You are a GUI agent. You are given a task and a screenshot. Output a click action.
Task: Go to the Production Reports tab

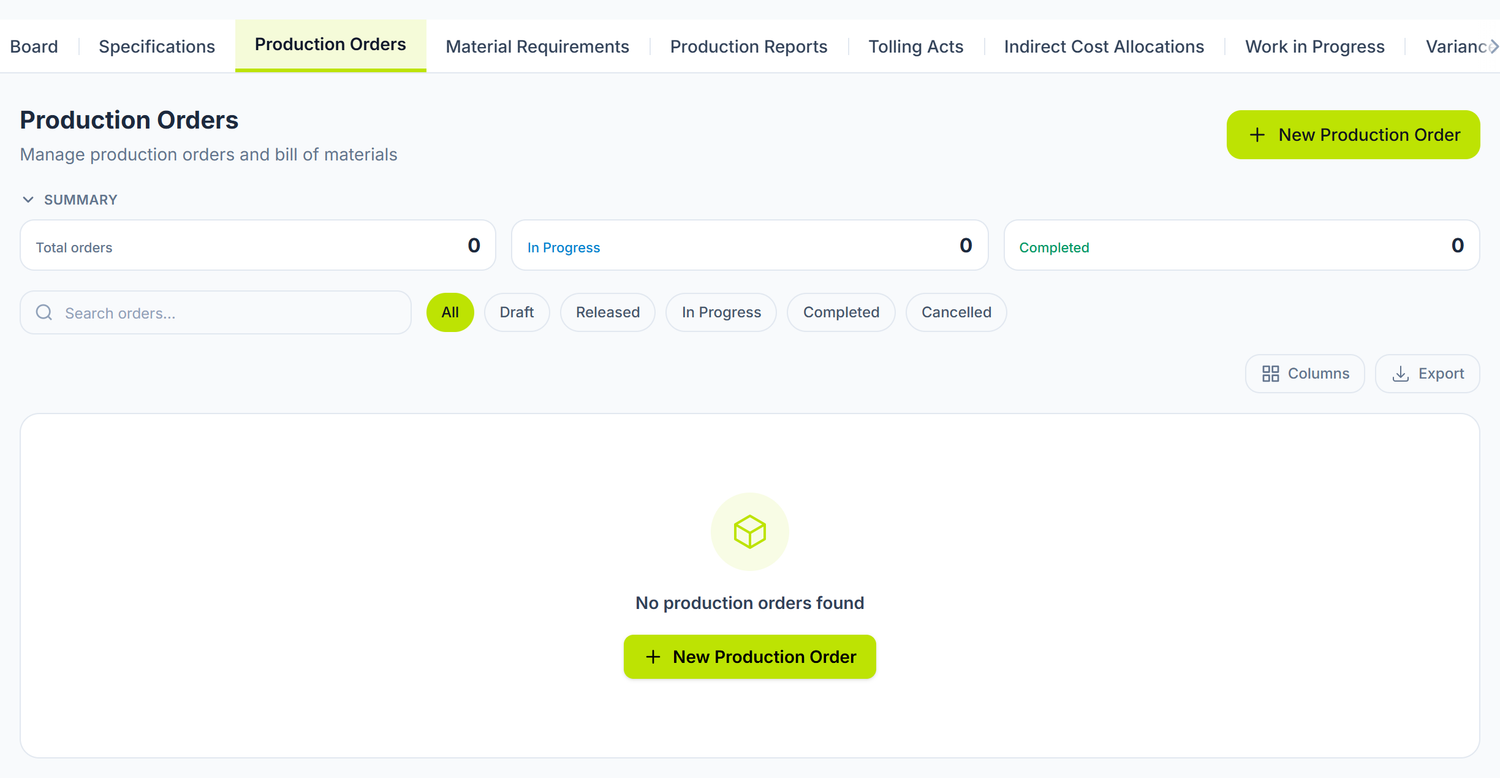(749, 47)
